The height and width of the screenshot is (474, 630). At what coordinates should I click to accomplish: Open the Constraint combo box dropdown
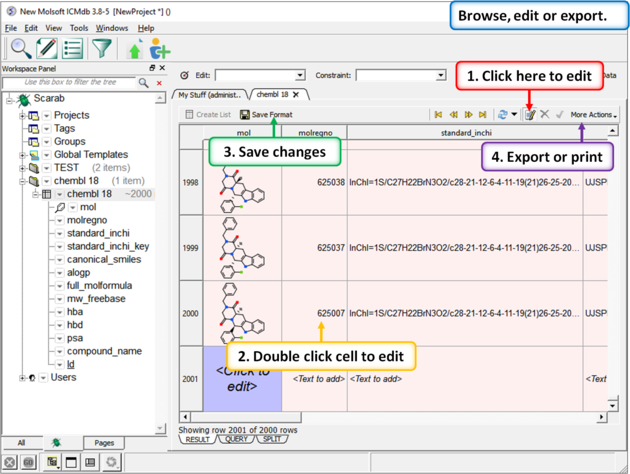point(440,75)
